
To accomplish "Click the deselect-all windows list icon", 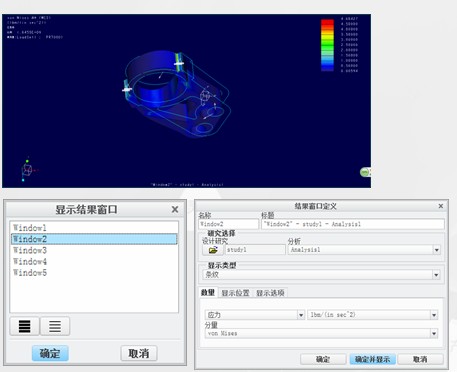I will pyautogui.click(x=55, y=326).
